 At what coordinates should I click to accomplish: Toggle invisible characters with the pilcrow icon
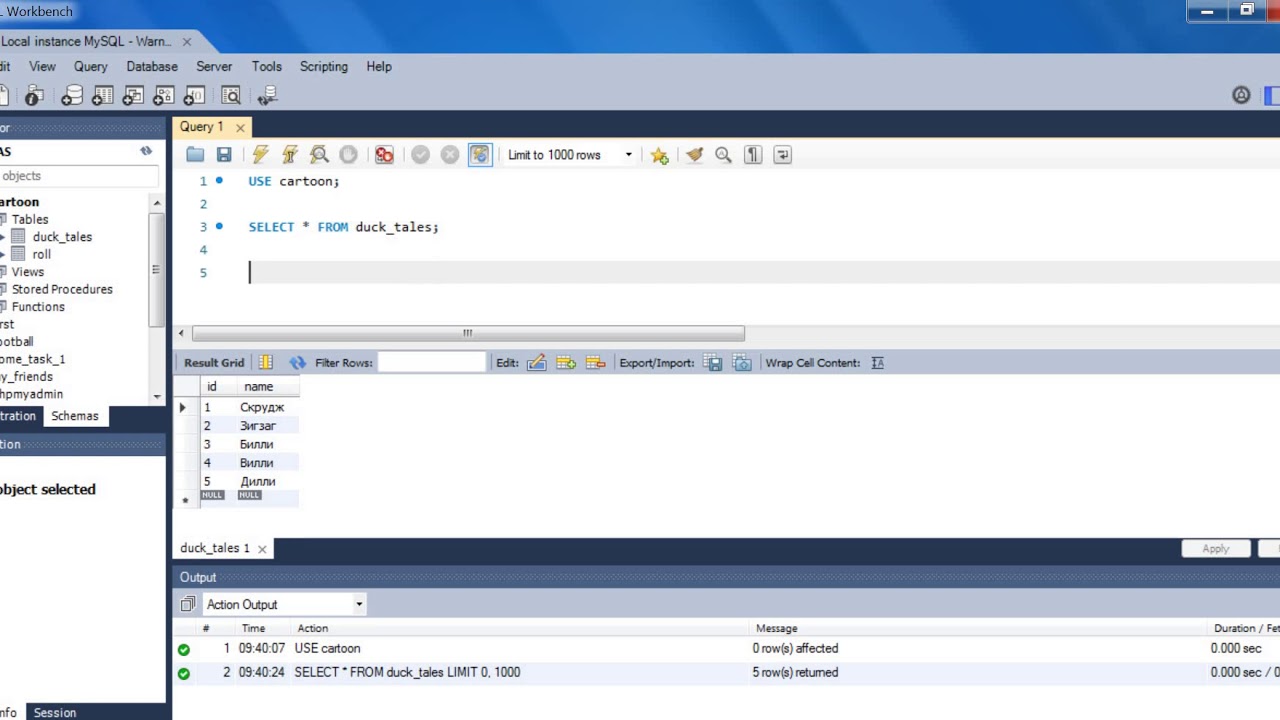click(753, 155)
